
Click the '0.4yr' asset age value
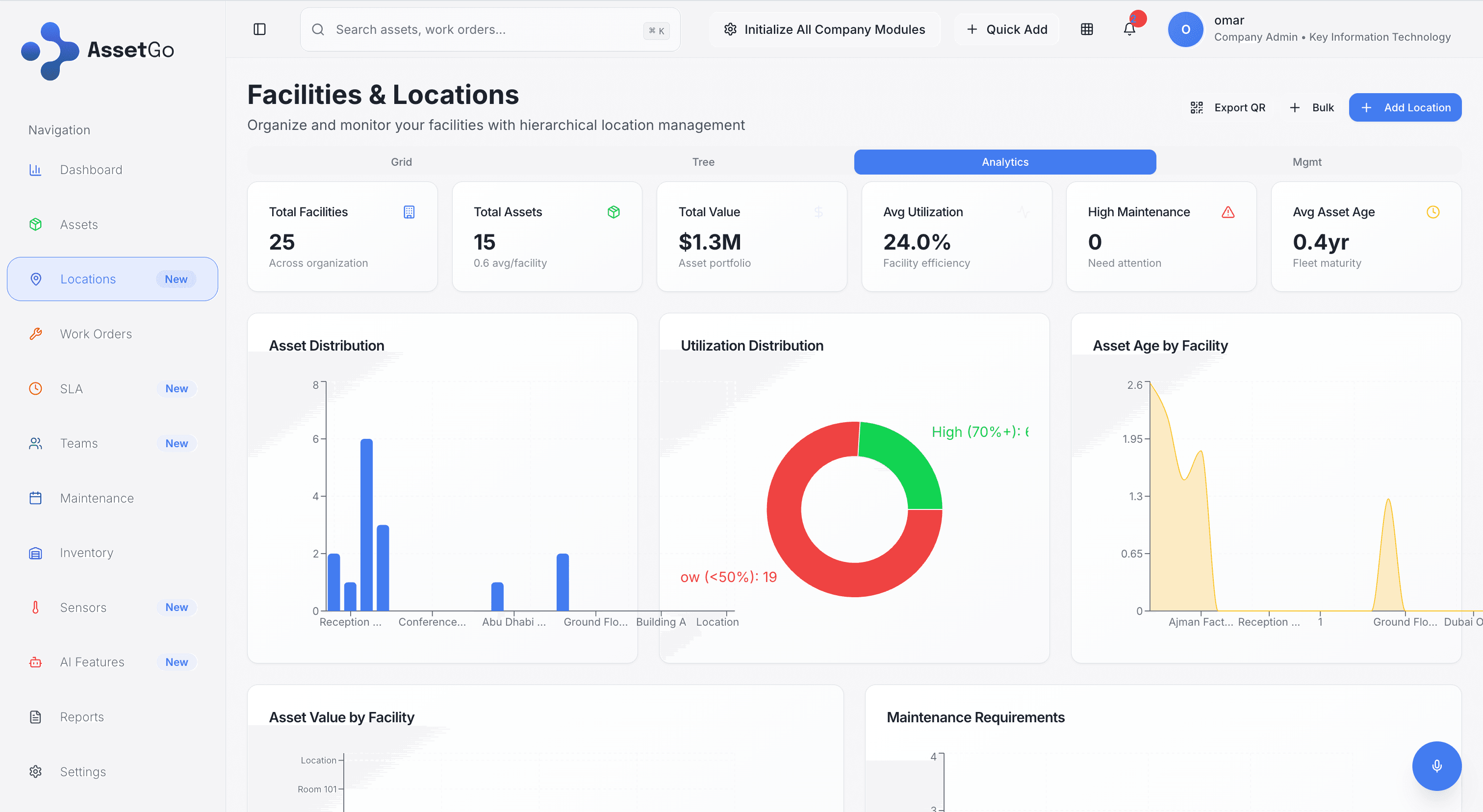tap(1321, 242)
